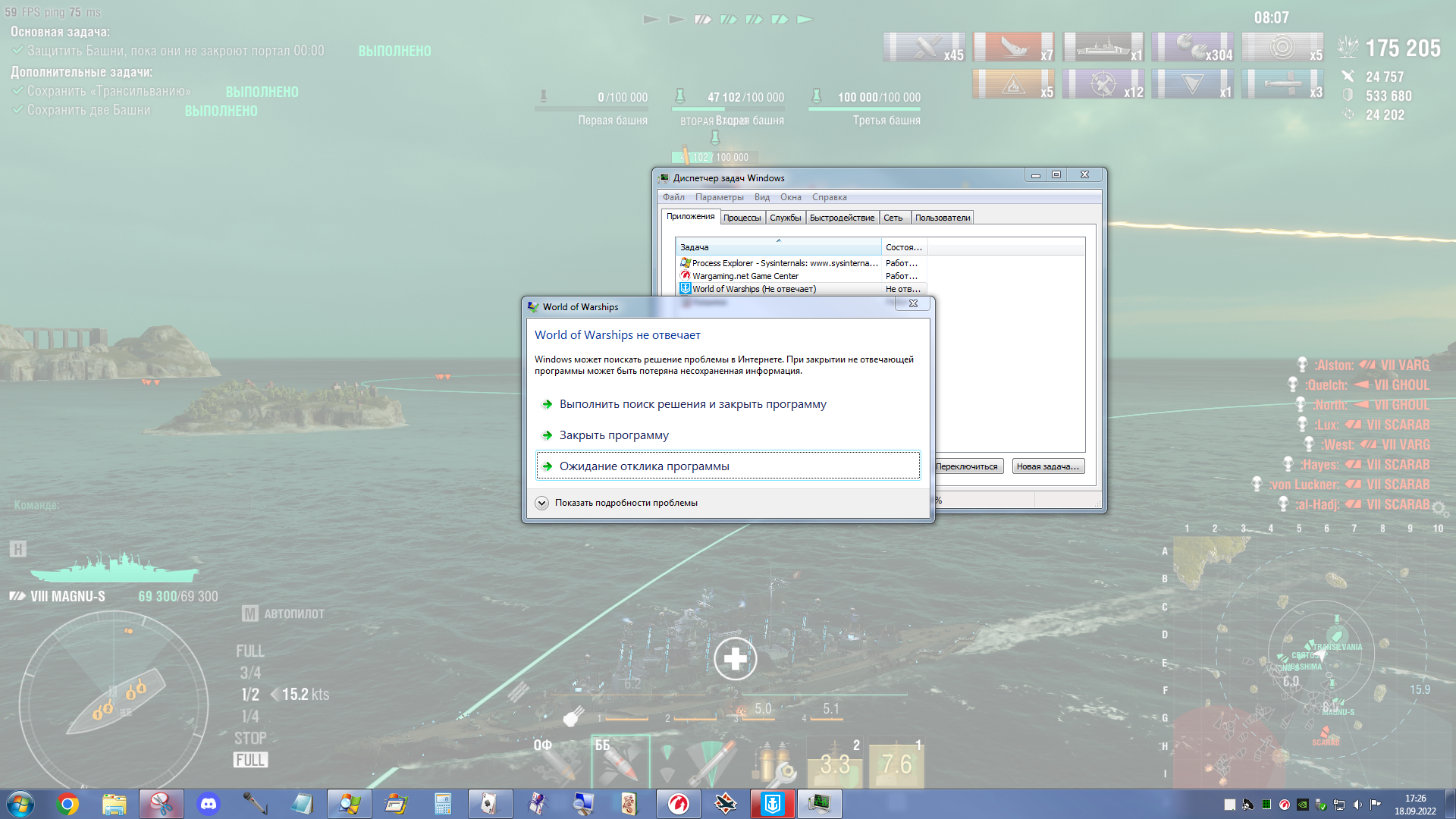The height and width of the screenshot is (819, 1456).
Task: Click the Новая задача button
Action: (1048, 466)
